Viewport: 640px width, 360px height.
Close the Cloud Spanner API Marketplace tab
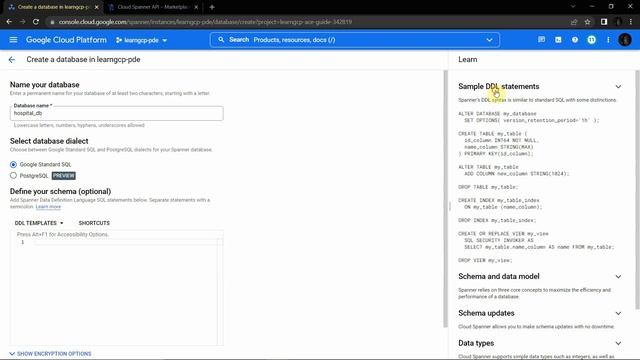click(196, 7)
